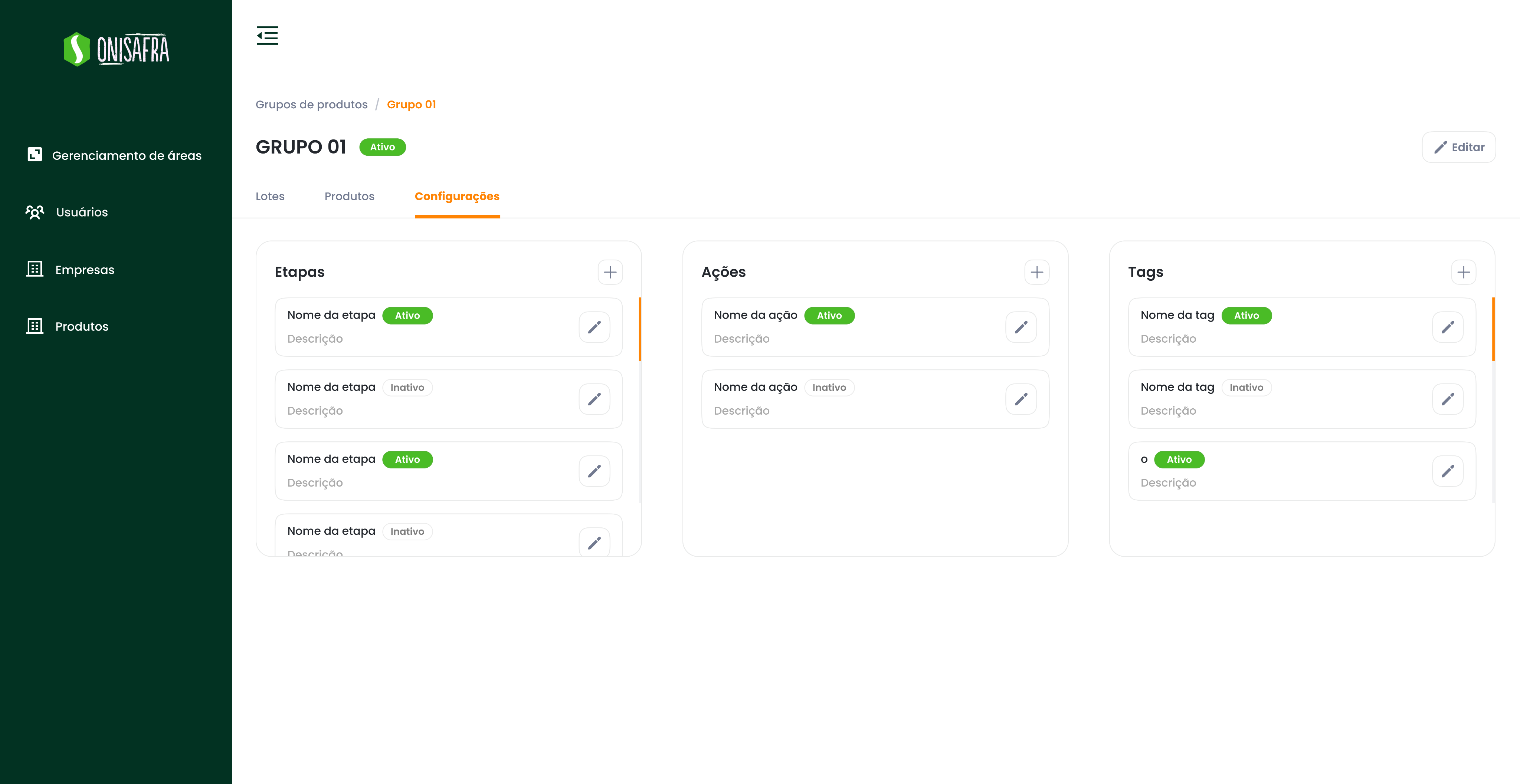Edit the third etapa pencil icon
This screenshot has height=784, width=1520.
[594, 471]
